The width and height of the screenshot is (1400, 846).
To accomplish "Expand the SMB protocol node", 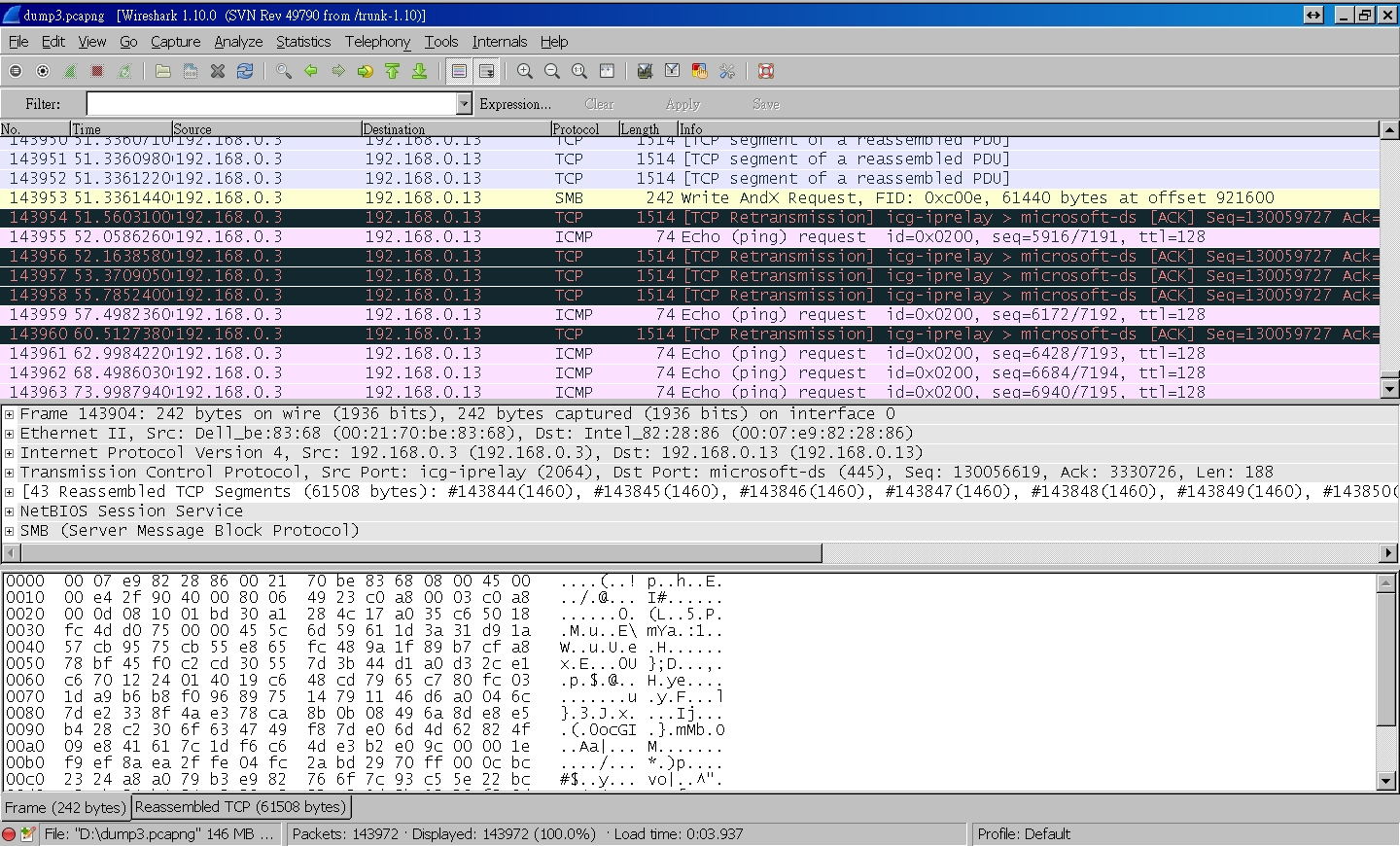I will point(9,531).
